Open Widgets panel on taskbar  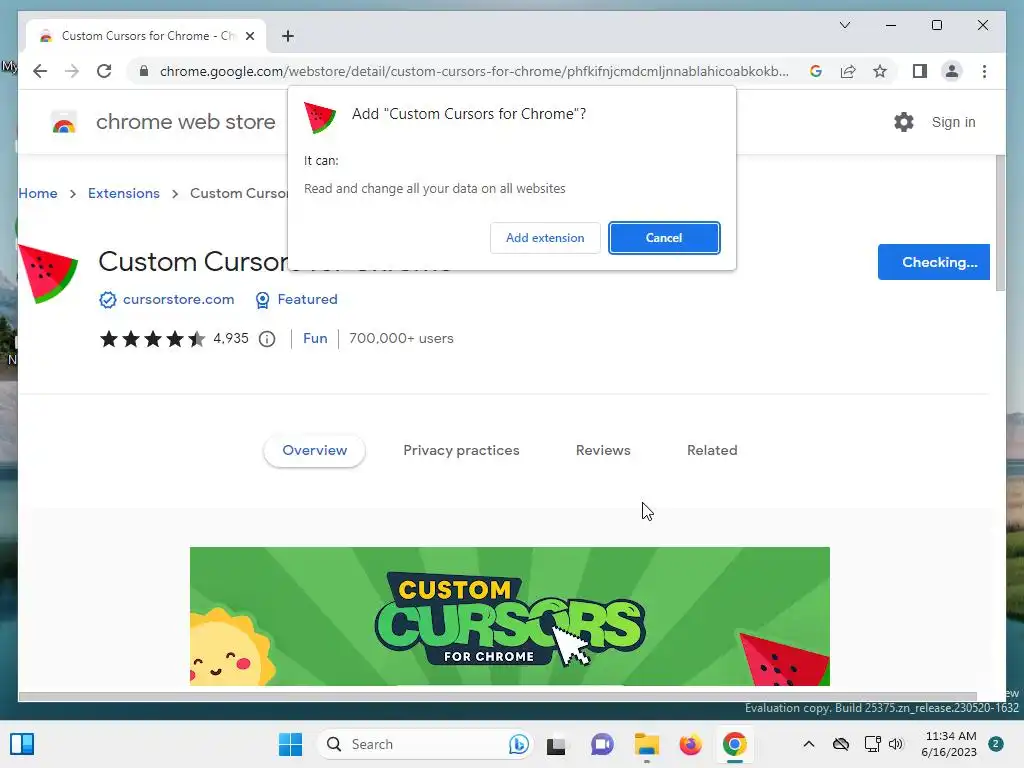pyautogui.click(x=22, y=744)
